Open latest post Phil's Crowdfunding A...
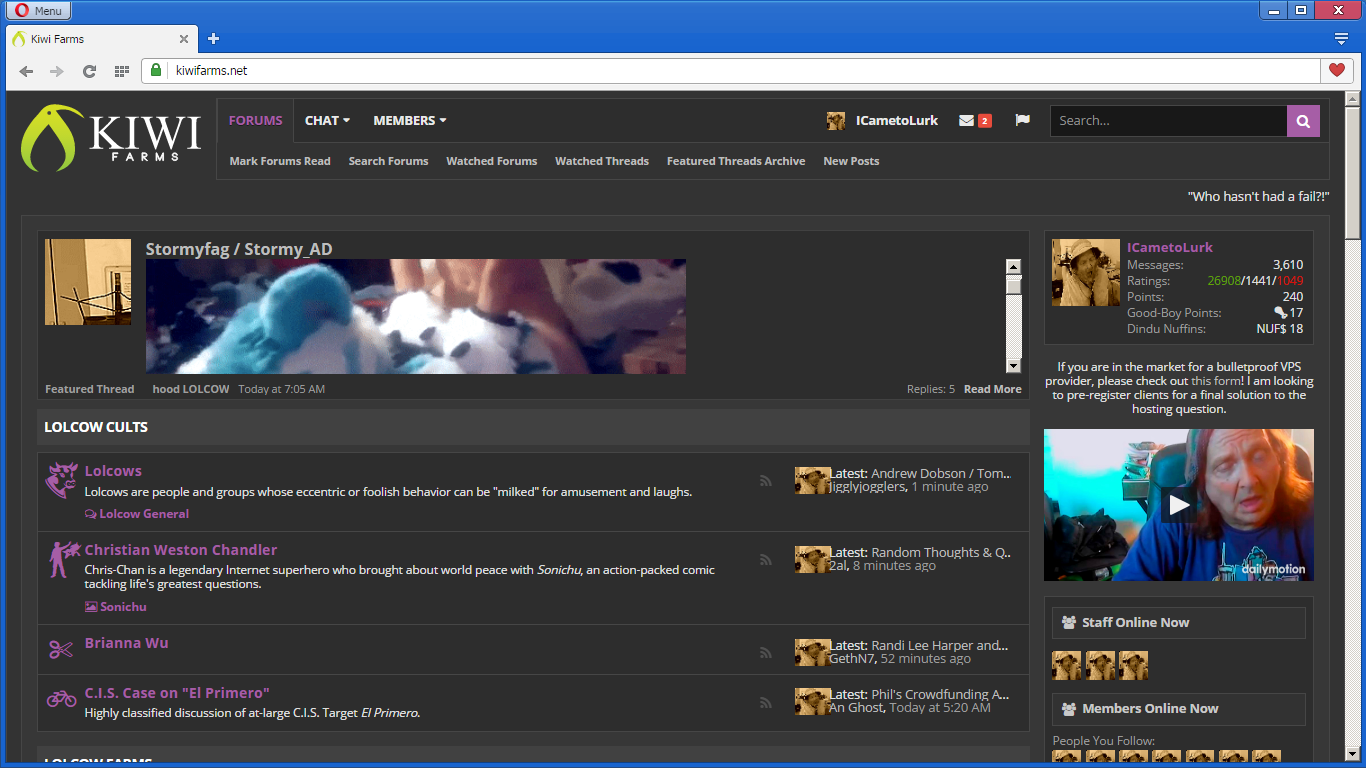Screen dimensions: 1366x768 point(940,694)
